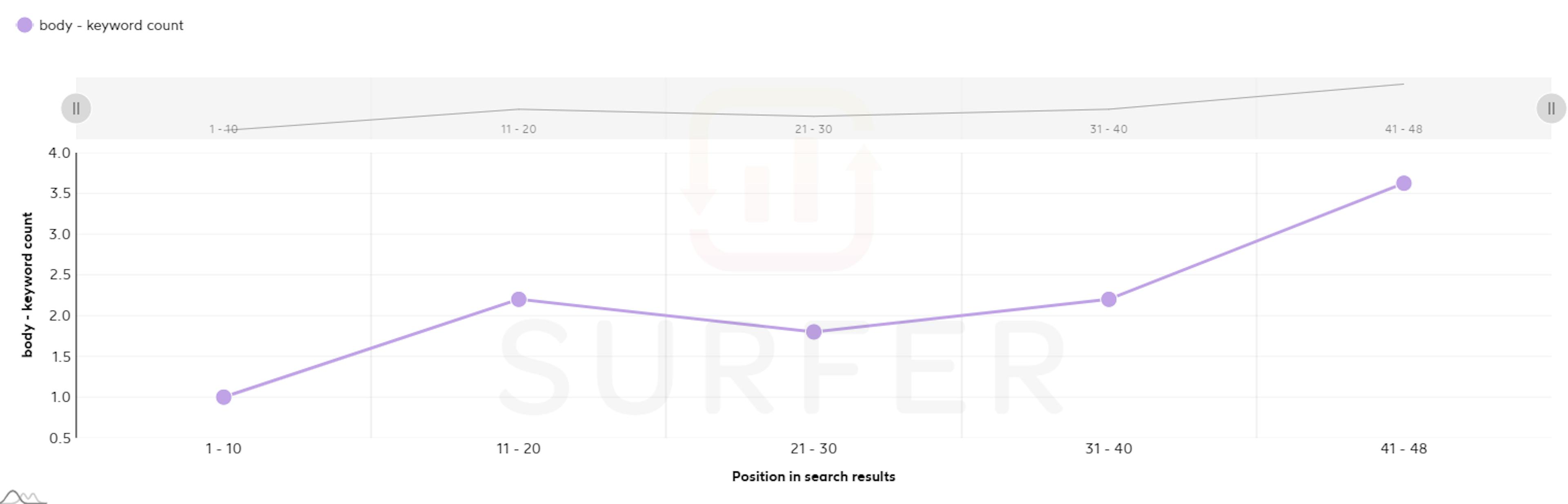Click the 21 - 30 section of range navigator
The image size is (1568, 504).
coord(814,108)
